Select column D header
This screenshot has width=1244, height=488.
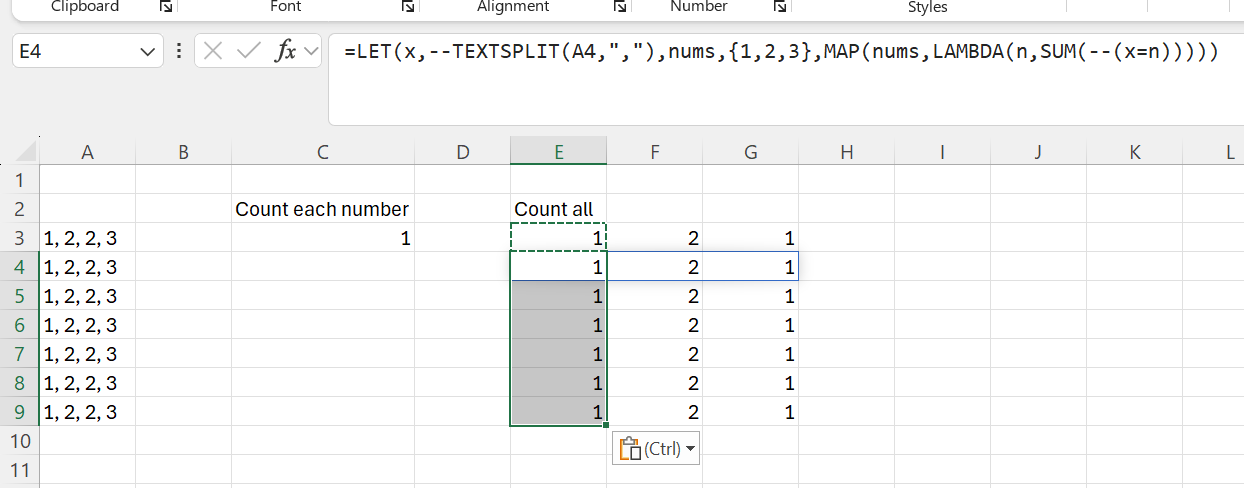coord(462,152)
